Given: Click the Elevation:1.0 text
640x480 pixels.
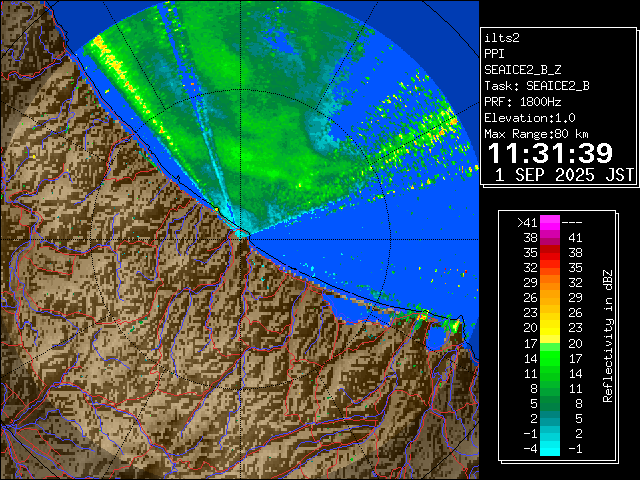Looking at the screenshot, I should [x=529, y=118].
